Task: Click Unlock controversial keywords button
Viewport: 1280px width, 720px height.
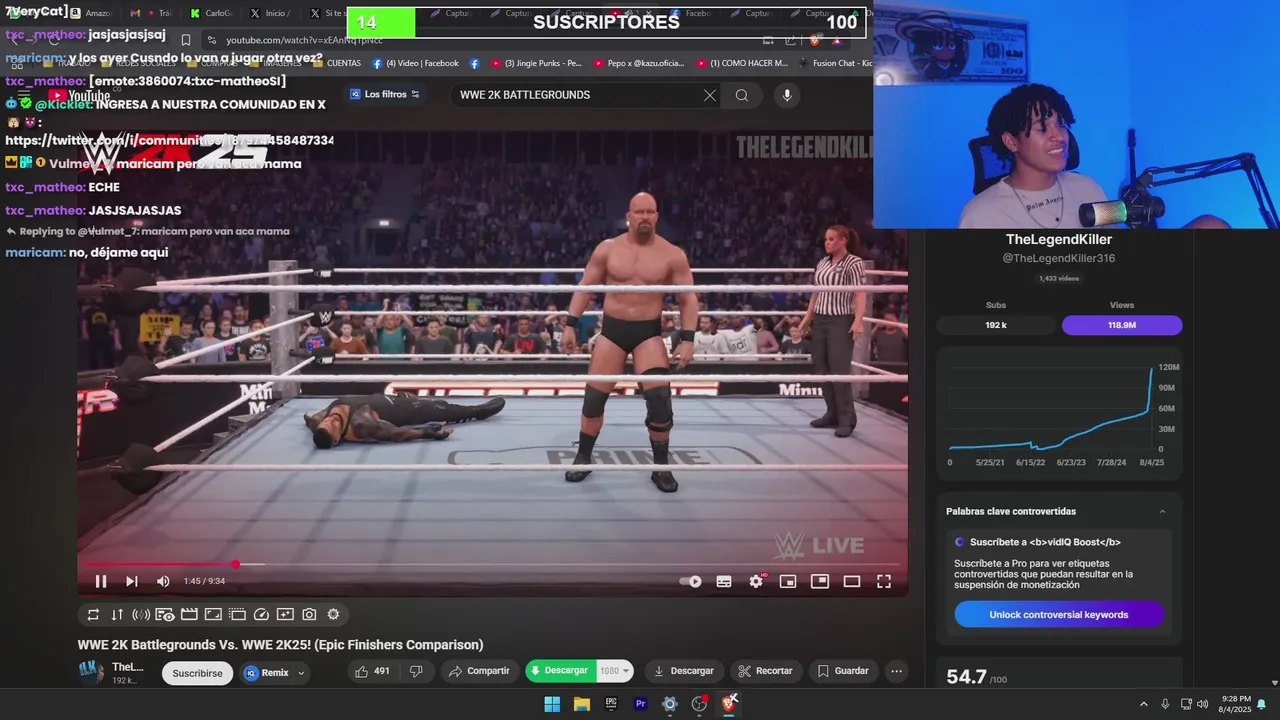Action: coord(1059,615)
